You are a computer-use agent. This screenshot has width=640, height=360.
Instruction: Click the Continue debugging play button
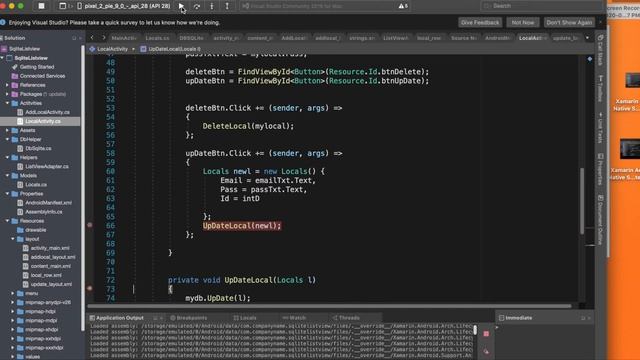[181, 6]
